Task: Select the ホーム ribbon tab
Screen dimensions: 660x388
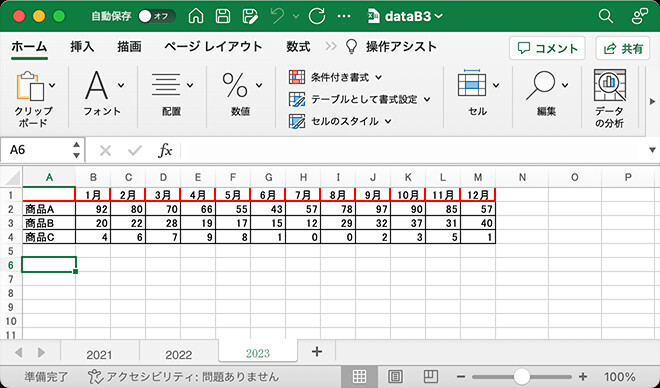Action: coord(29,46)
